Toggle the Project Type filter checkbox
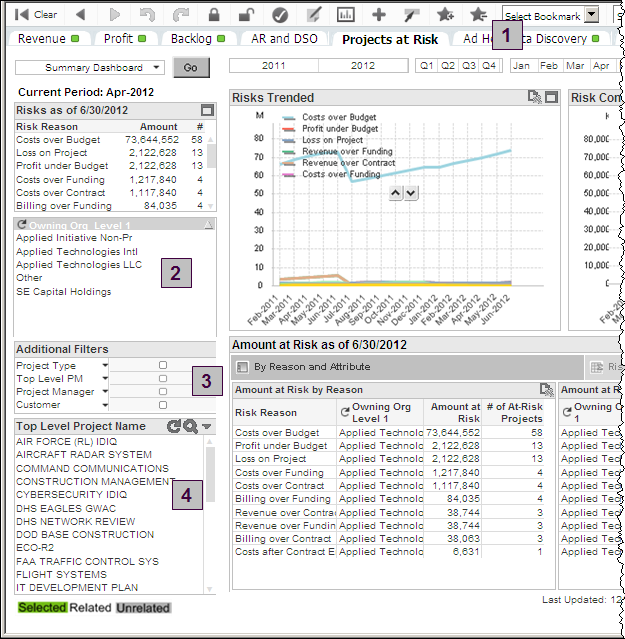The image size is (625, 639). coord(163,366)
